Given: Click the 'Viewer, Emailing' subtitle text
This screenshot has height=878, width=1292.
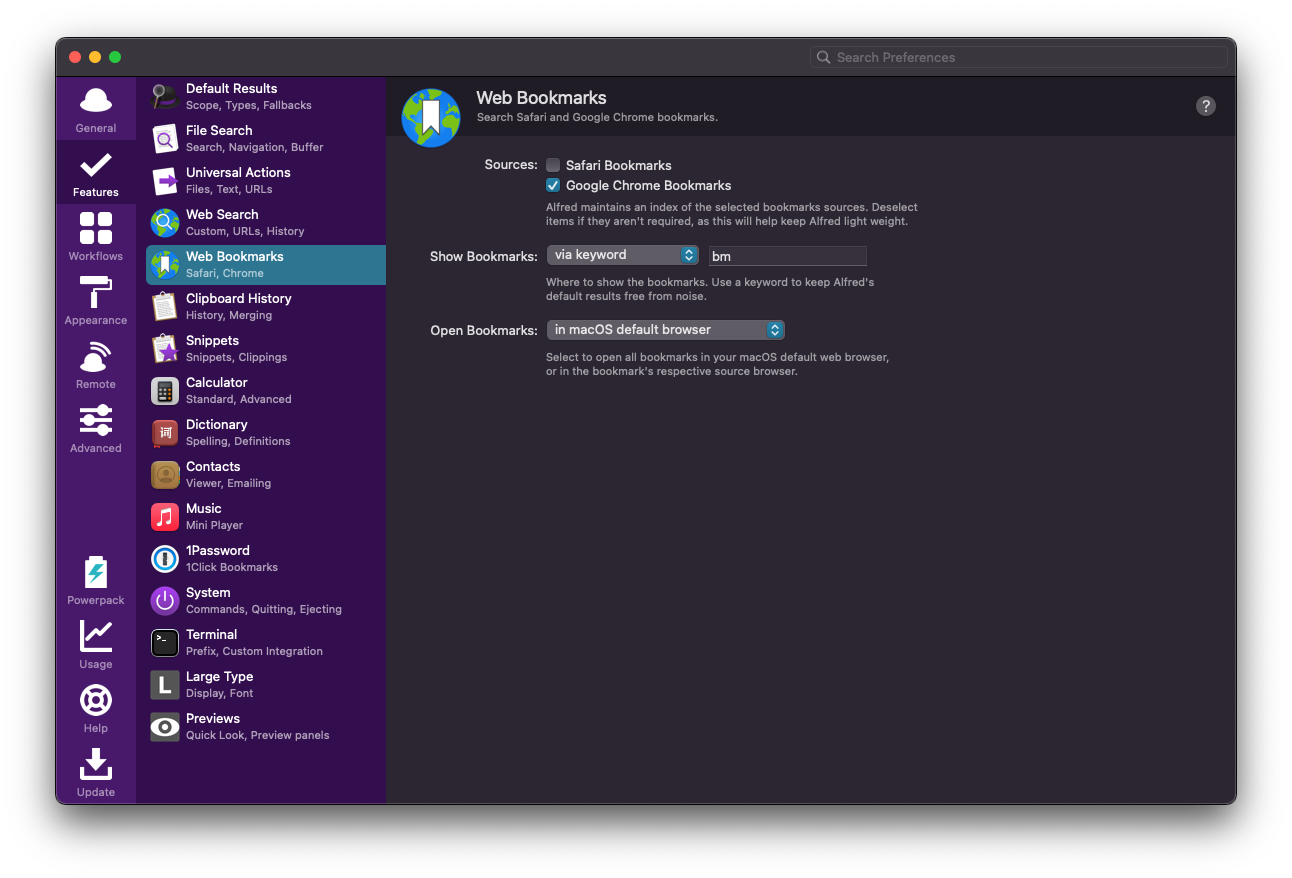Looking at the screenshot, I should coord(228,483).
